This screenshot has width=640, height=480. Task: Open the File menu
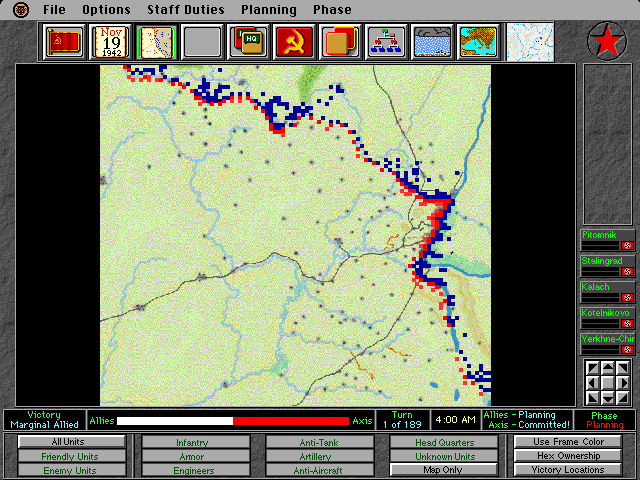(54, 9)
